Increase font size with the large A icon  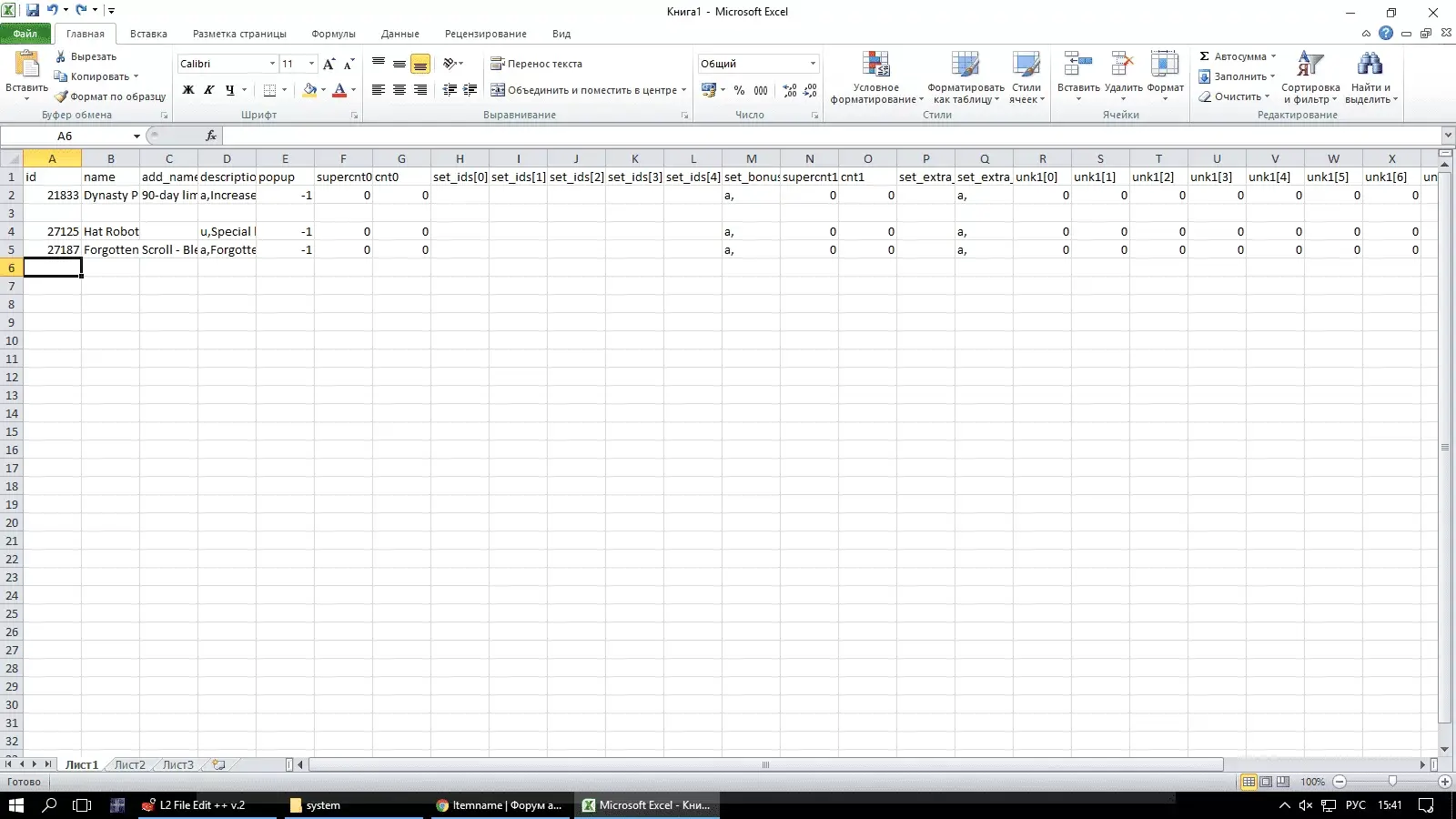pyautogui.click(x=329, y=64)
